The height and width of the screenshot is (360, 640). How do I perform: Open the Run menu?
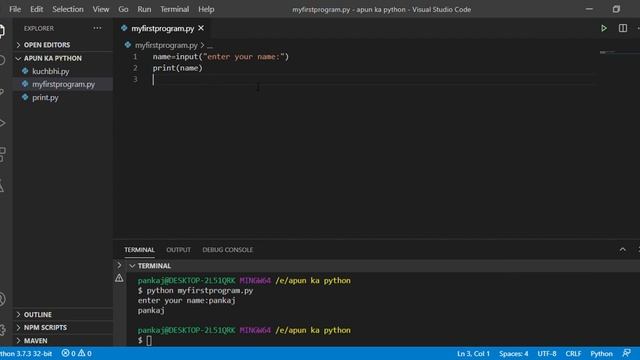click(144, 9)
